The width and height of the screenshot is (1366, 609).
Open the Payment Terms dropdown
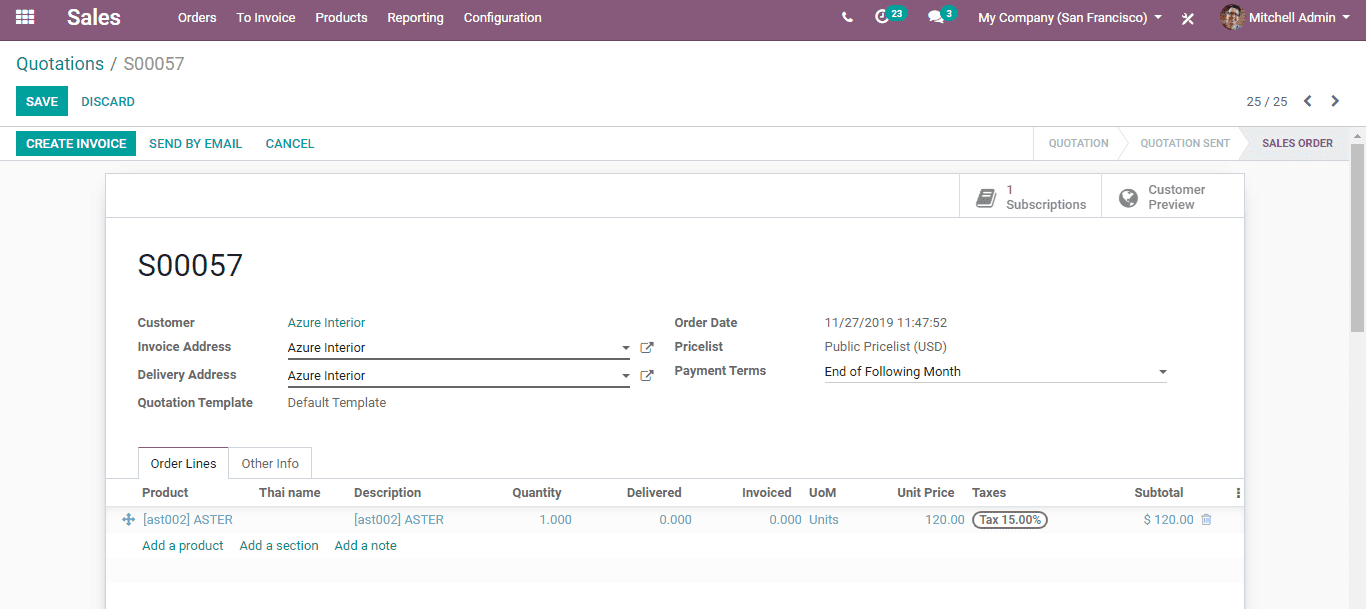(x=995, y=372)
